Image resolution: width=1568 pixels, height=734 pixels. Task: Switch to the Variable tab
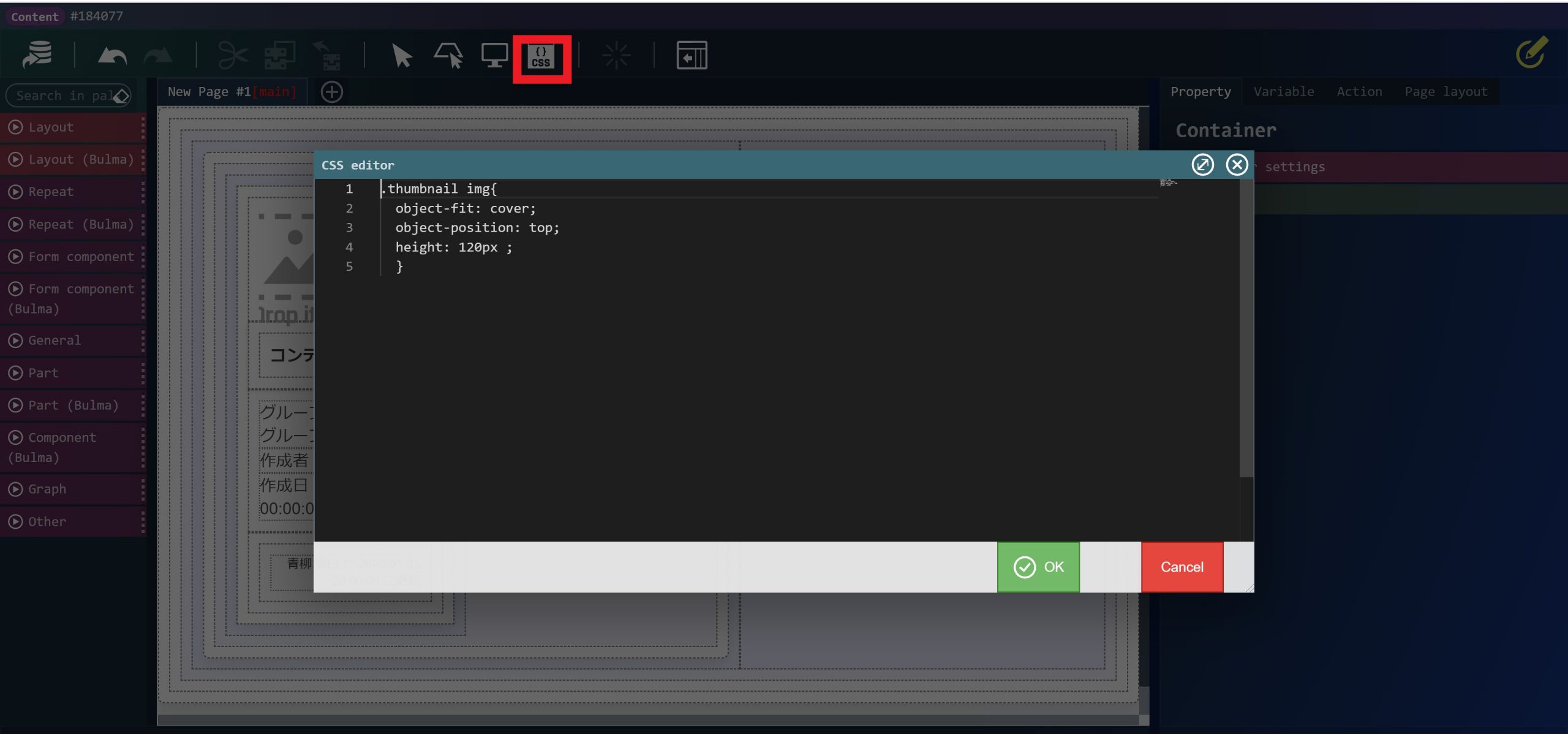pos(1283,92)
